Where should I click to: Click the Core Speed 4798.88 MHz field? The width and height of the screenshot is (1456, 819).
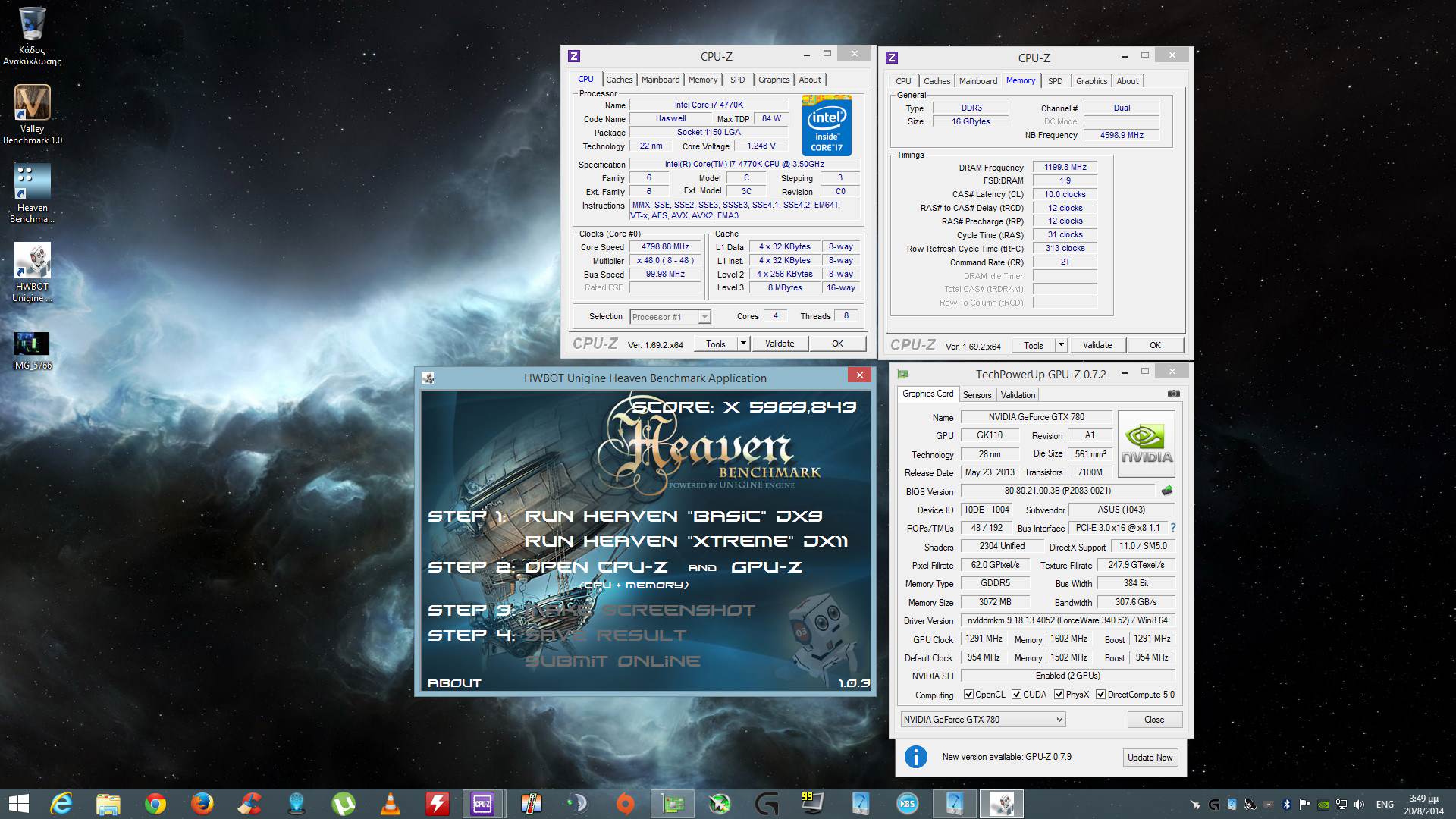[666, 247]
